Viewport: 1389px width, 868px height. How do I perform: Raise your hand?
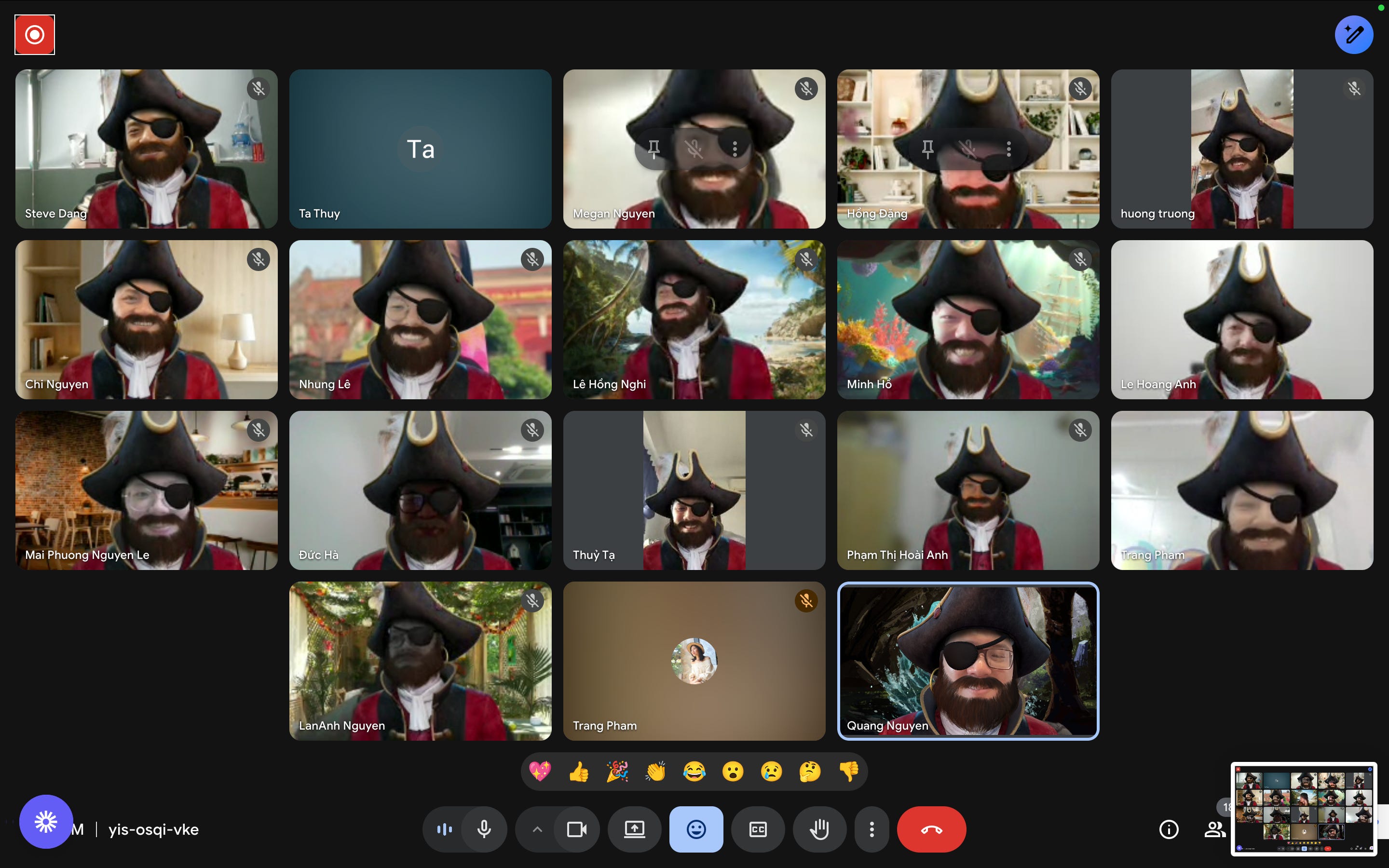click(x=819, y=829)
